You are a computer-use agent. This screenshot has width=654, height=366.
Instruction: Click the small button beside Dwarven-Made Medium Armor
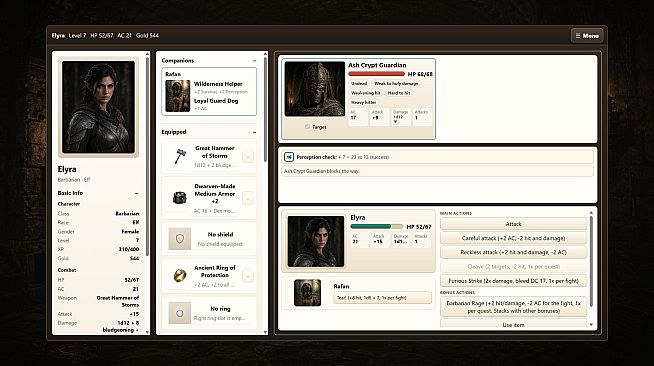[x=248, y=198]
